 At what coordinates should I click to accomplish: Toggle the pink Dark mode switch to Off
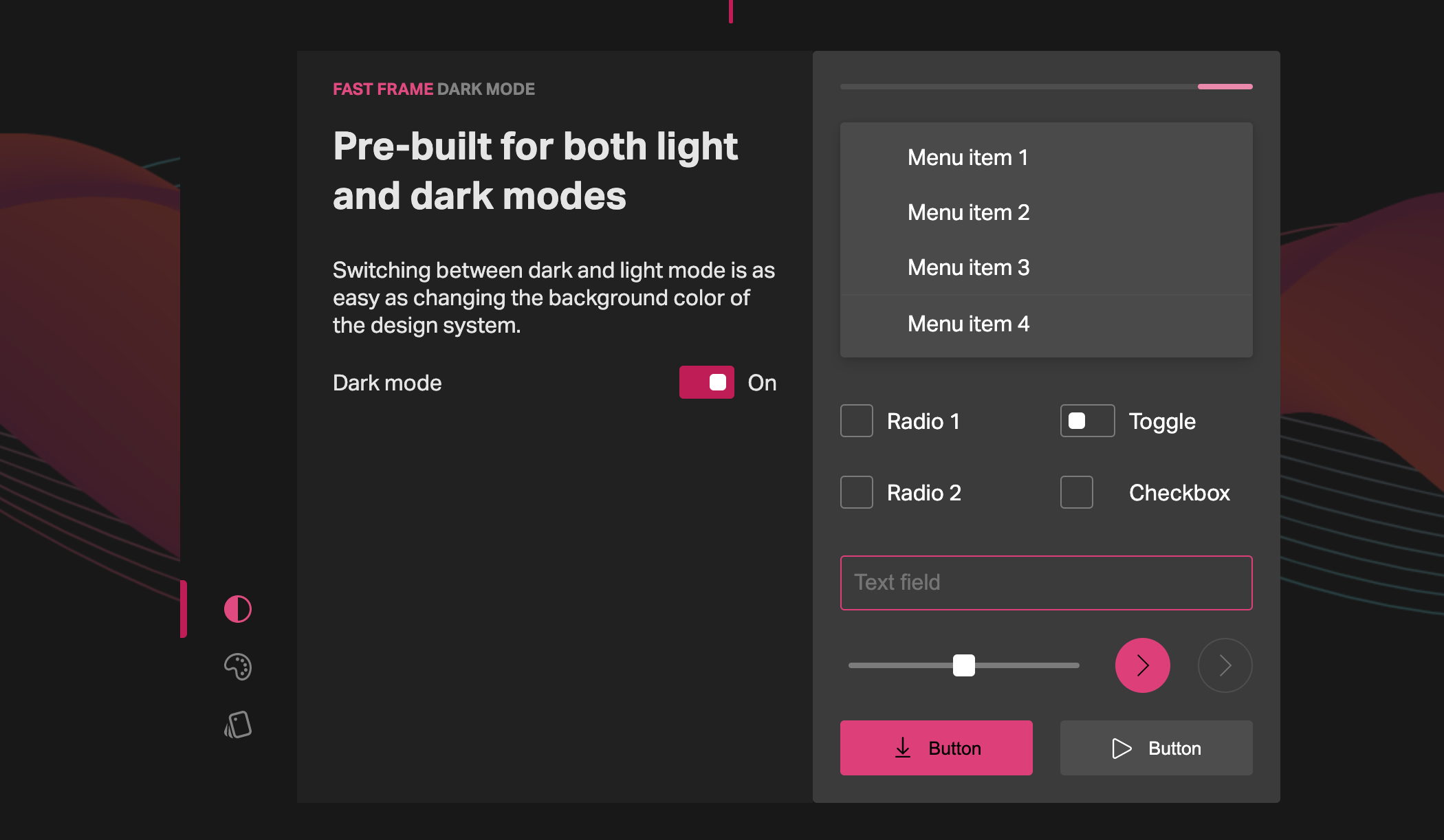(706, 382)
